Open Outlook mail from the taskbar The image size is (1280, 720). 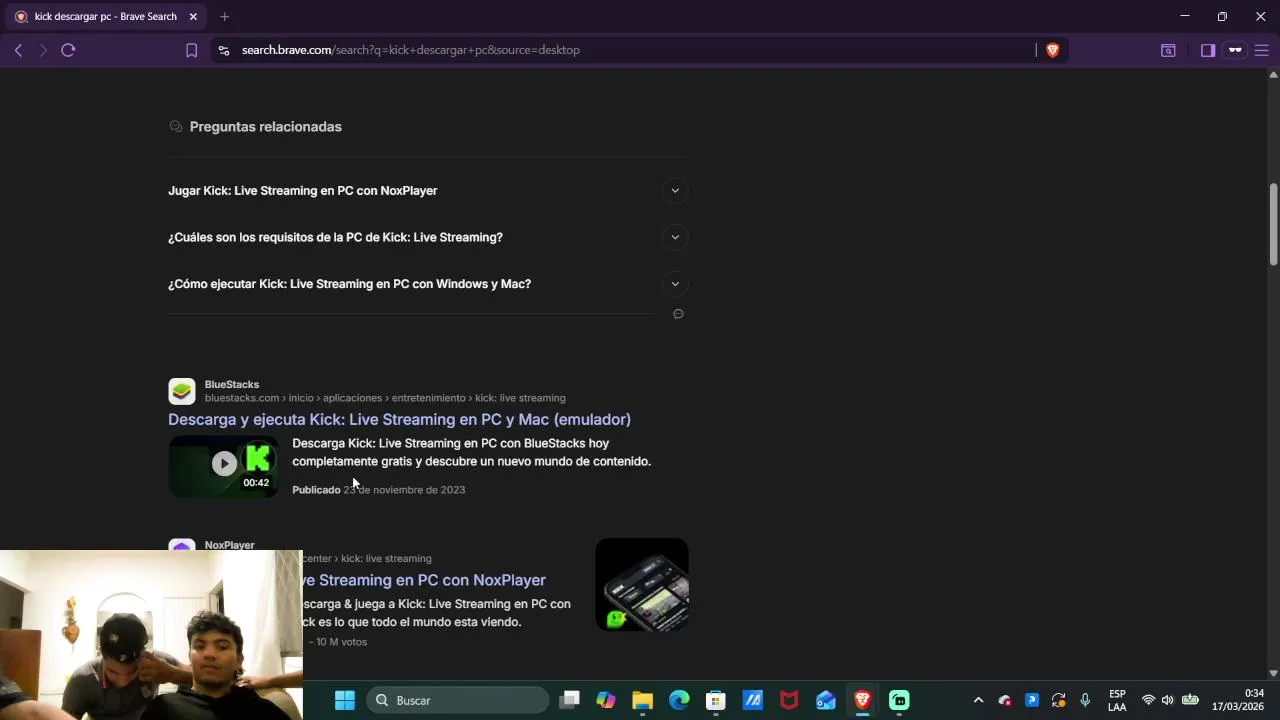(826, 700)
